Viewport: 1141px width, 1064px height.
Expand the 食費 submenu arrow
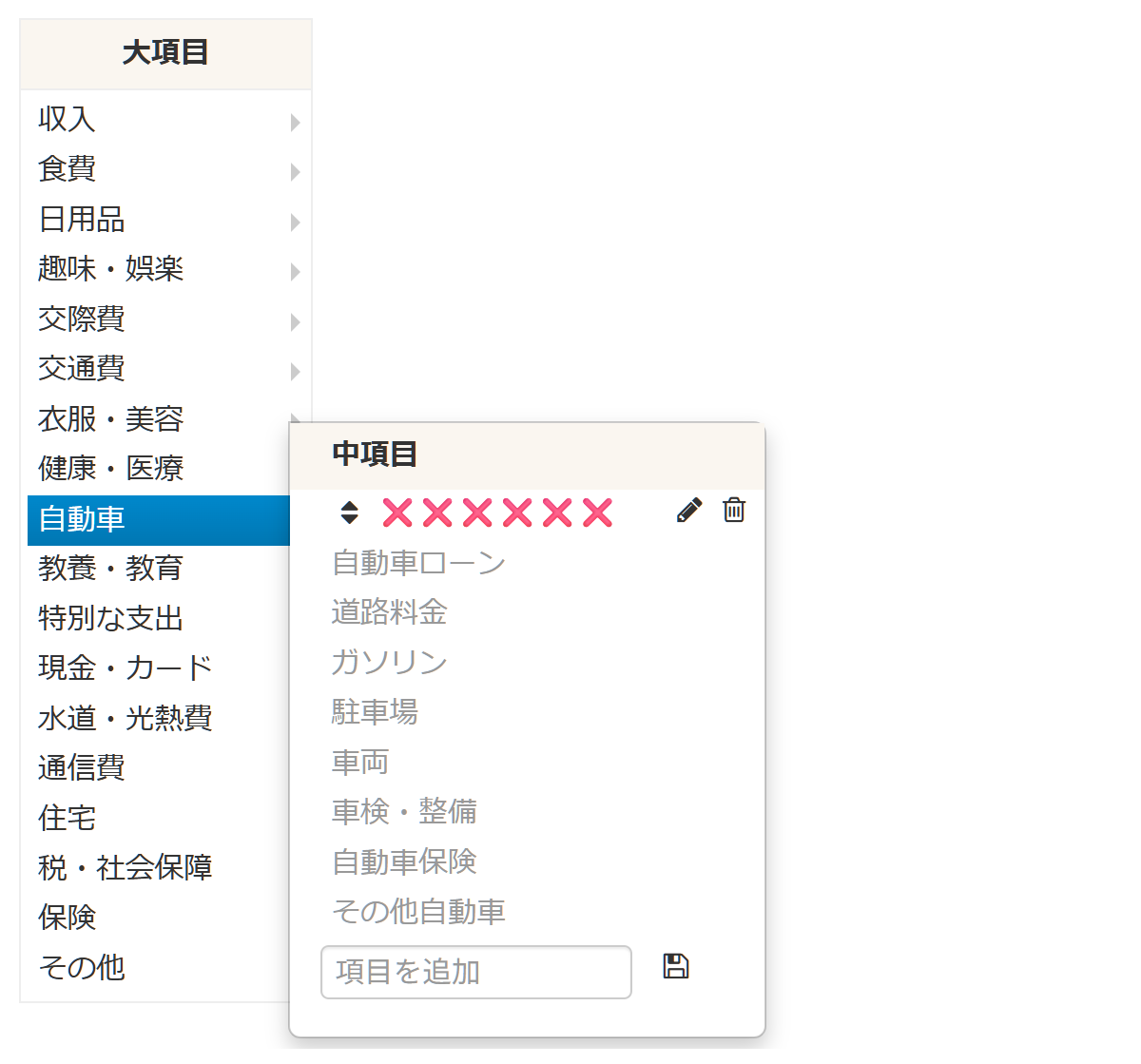click(295, 172)
